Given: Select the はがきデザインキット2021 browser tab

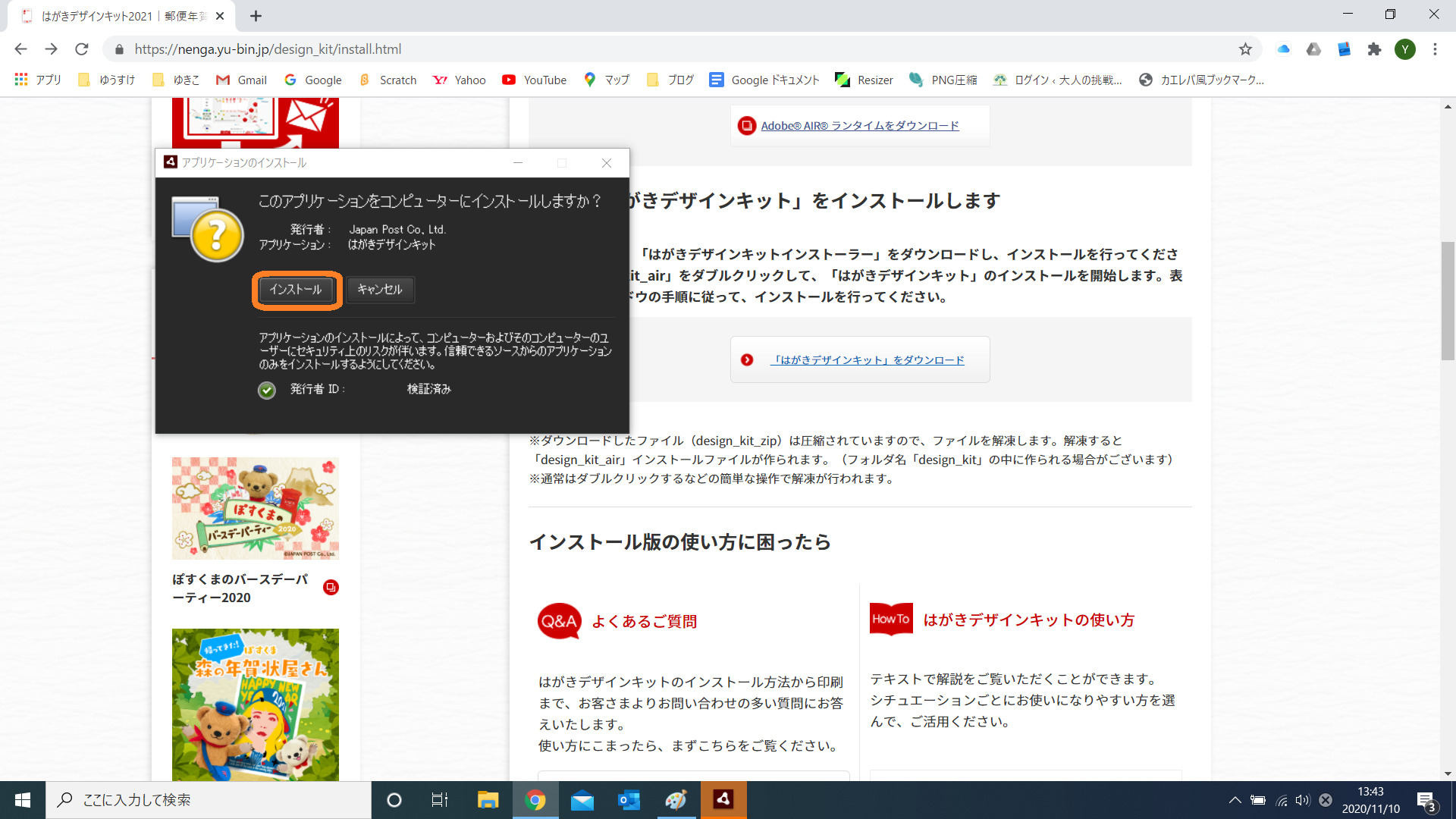Looking at the screenshot, I should [121, 16].
